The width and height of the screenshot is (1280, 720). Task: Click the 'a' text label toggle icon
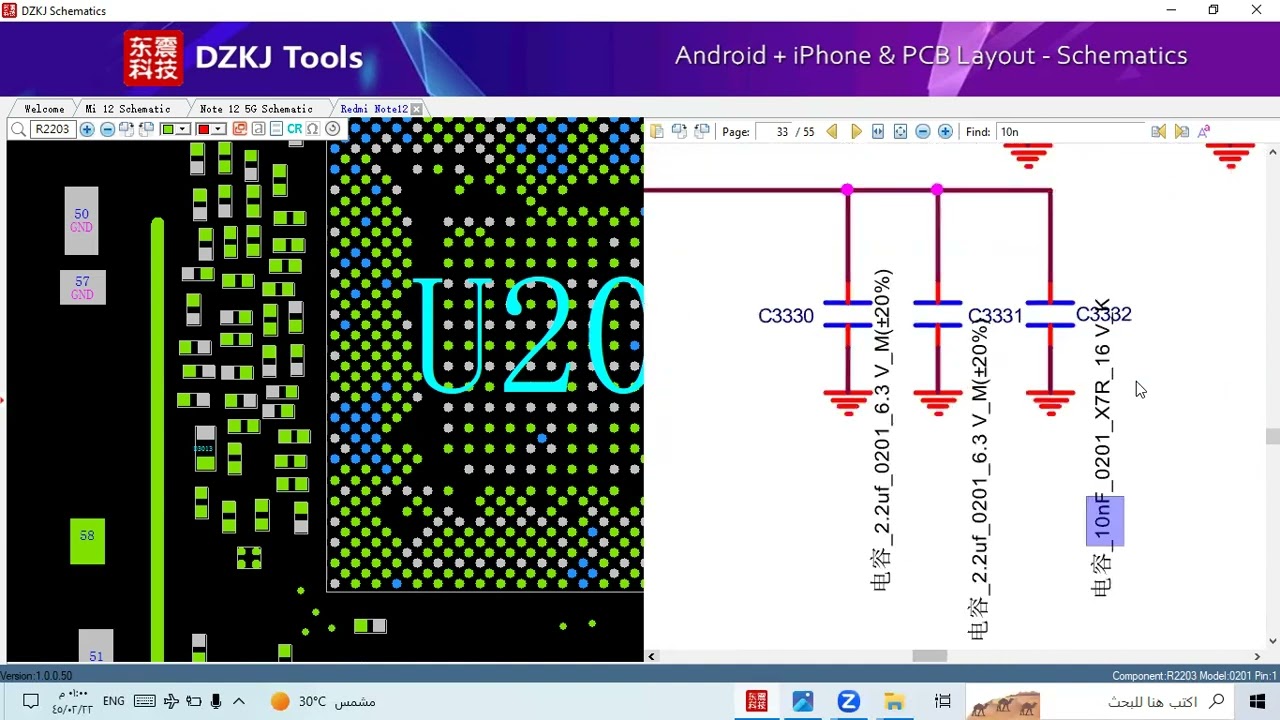click(x=258, y=129)
